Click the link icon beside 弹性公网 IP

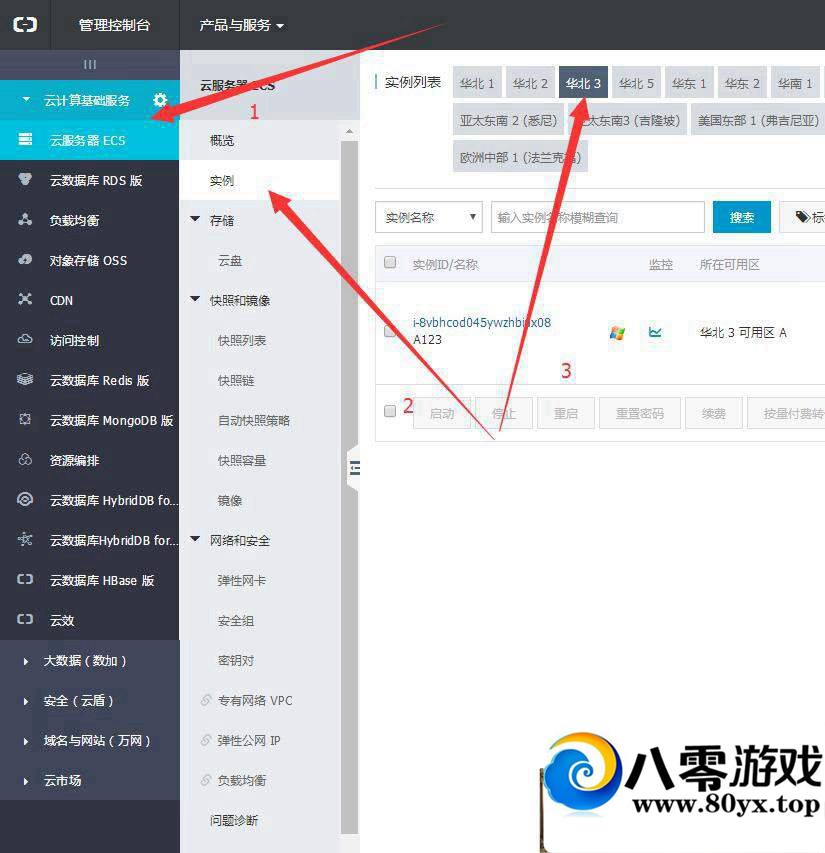click(206, 740)
